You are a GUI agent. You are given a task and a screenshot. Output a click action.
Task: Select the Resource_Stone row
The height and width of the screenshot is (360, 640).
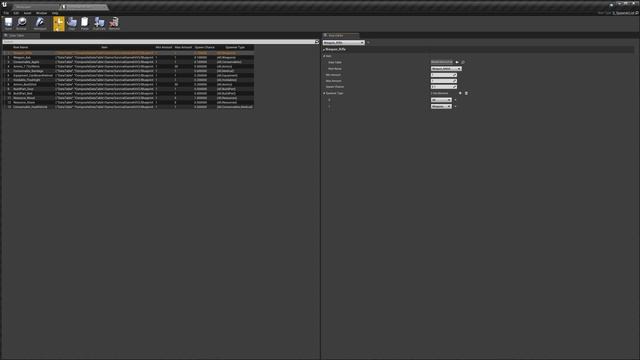pyautogui.click(x=129, y=102)
